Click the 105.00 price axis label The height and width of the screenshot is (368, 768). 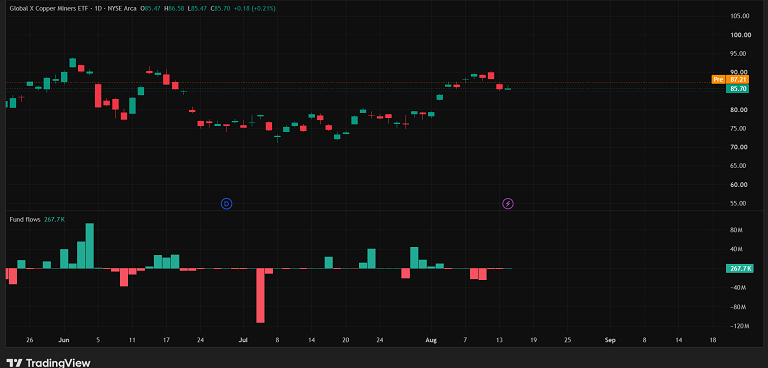pyautogui.click(x=740, y=16)
